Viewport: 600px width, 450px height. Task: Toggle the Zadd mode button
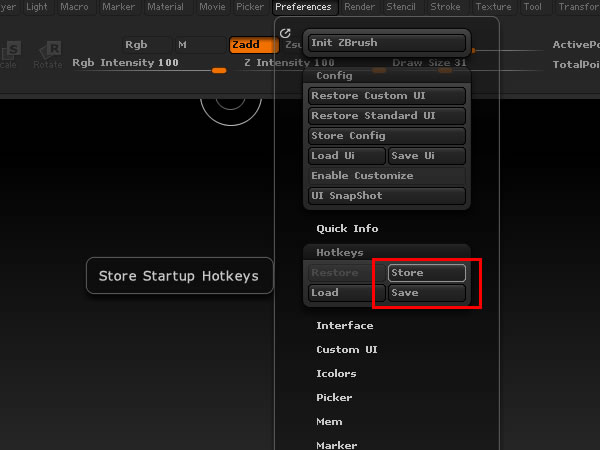[254, 45]
